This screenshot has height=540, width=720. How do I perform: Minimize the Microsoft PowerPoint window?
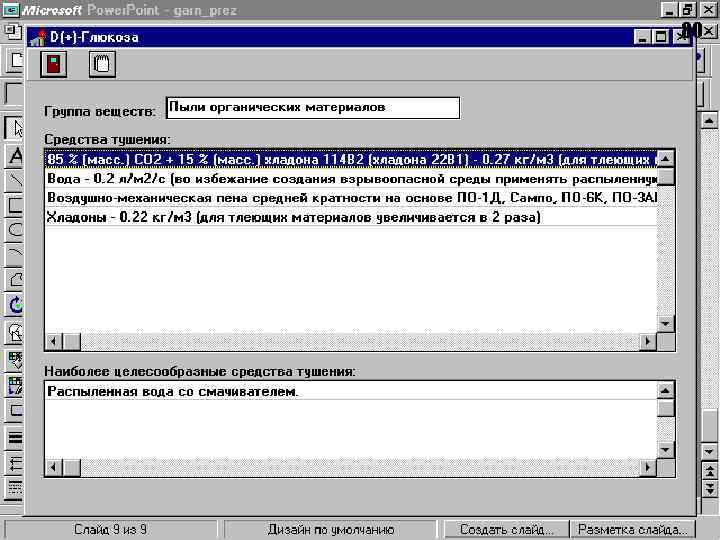[x=669, y=10]
